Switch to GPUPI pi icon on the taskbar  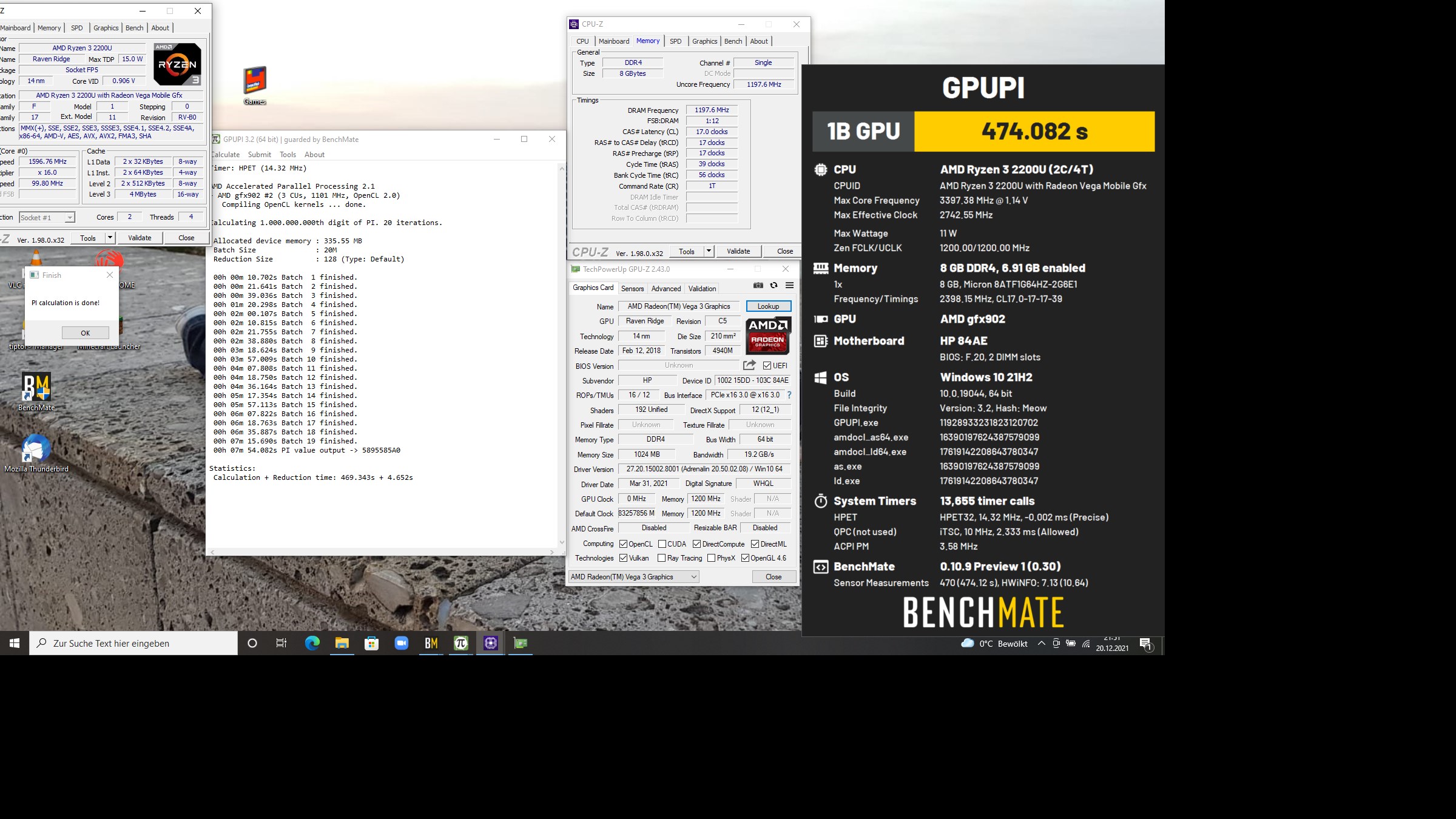[x=460, y=643]
